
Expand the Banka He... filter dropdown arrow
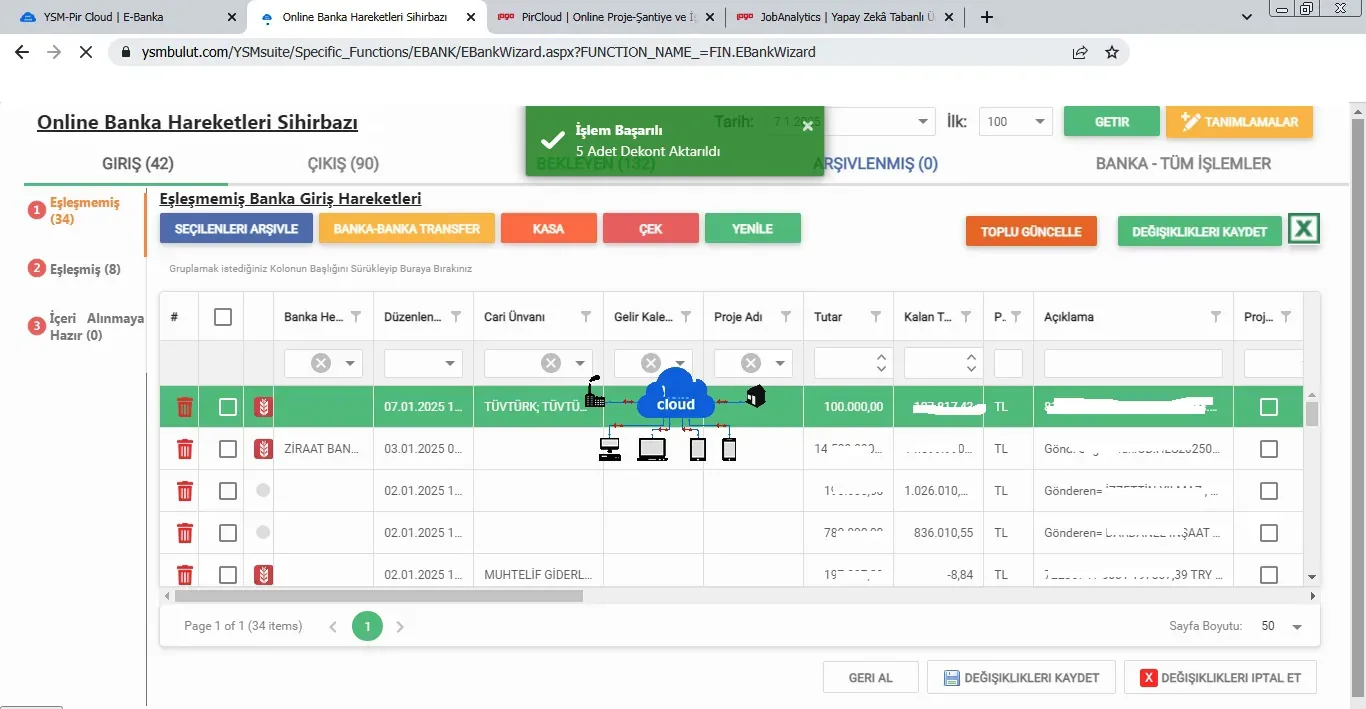350,363
